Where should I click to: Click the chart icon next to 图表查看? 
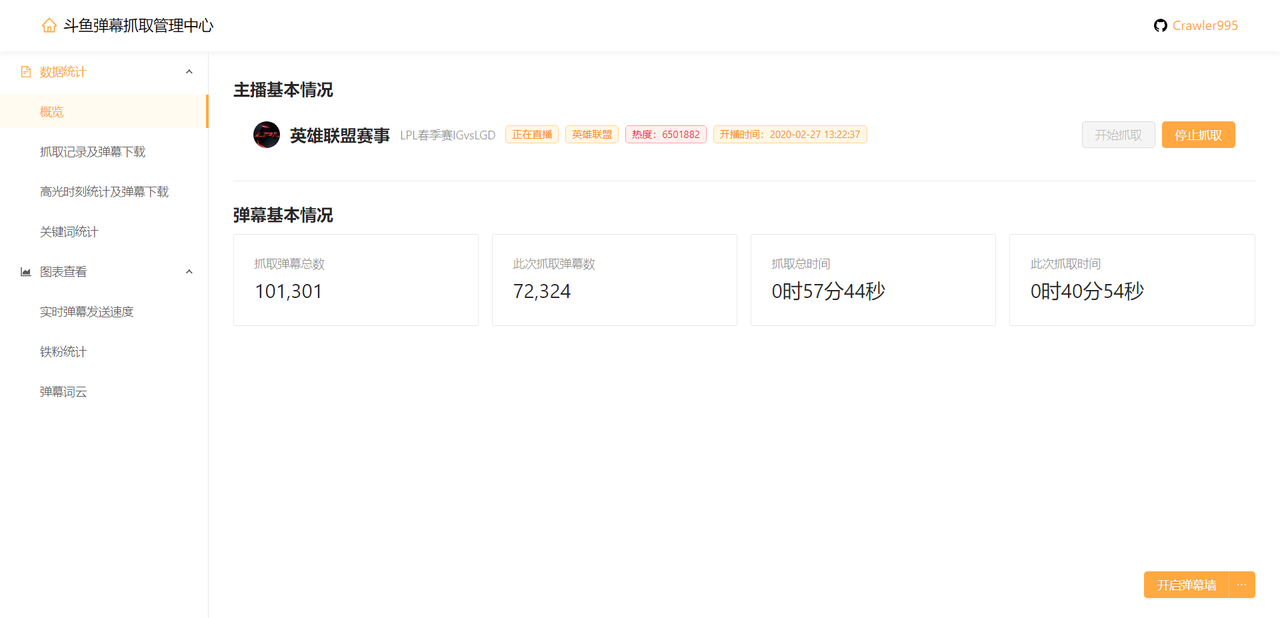point(26,272)
